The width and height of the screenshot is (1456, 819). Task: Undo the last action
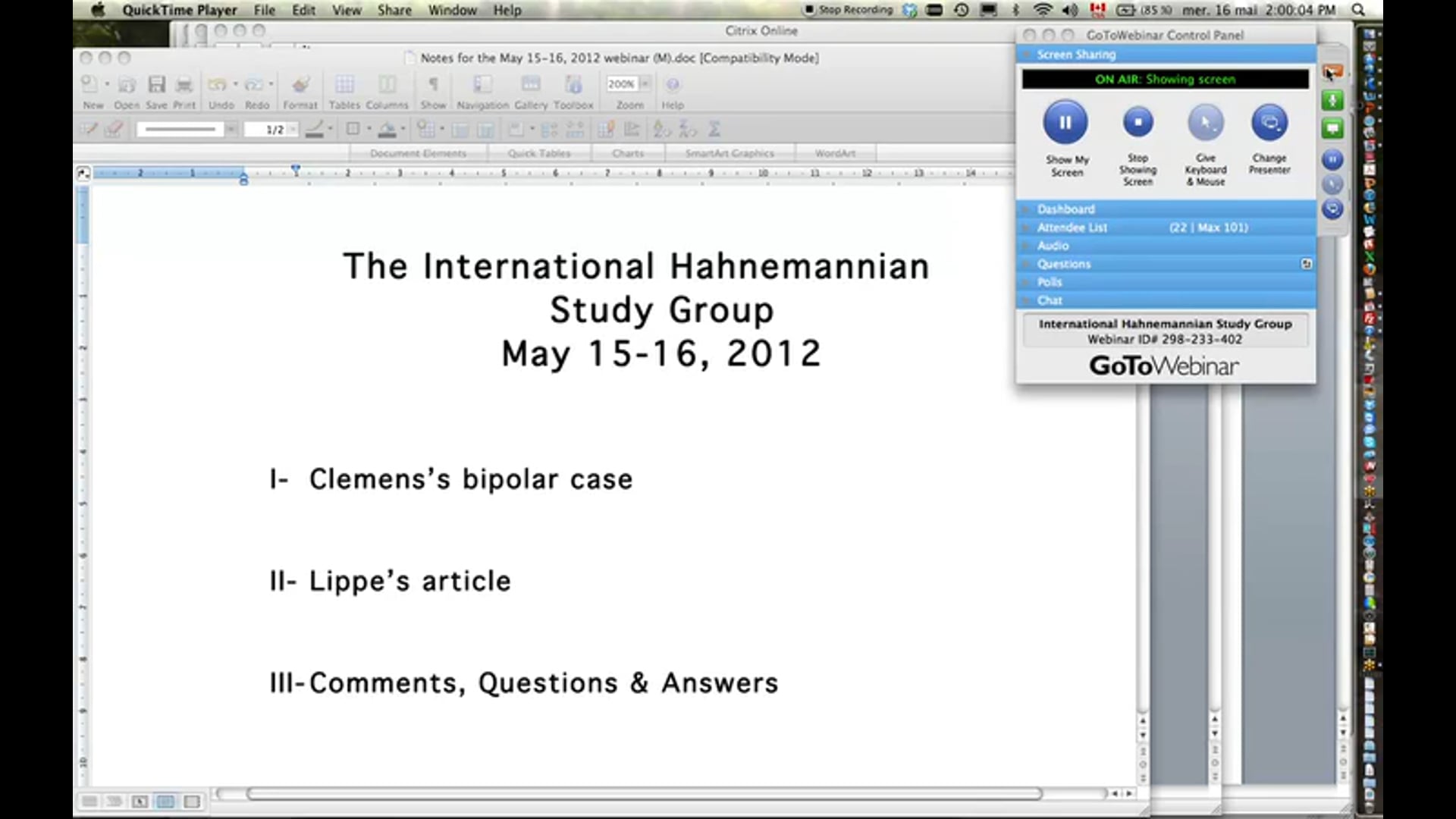220,85
